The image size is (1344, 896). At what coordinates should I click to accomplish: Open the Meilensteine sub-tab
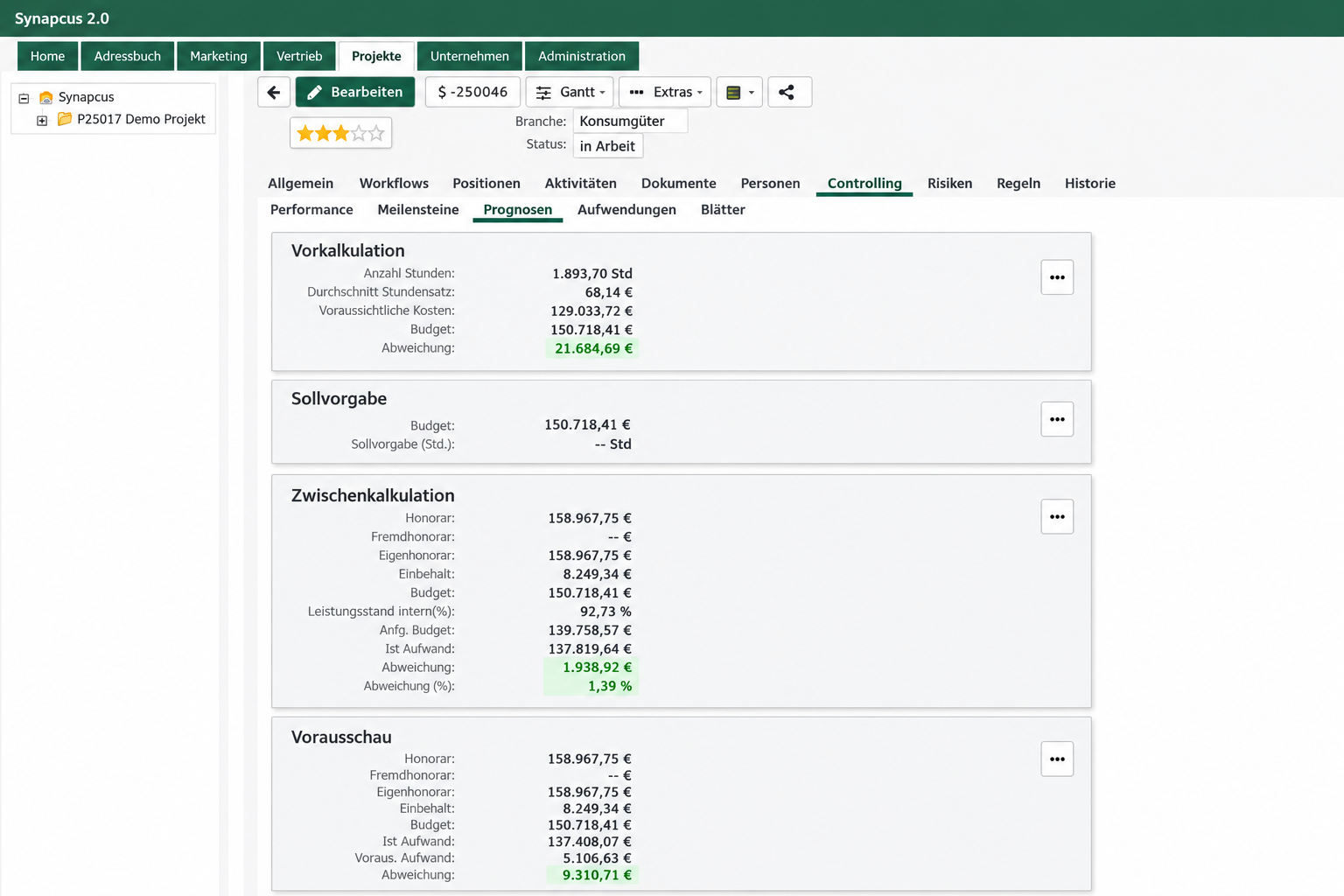click(418, 210)
